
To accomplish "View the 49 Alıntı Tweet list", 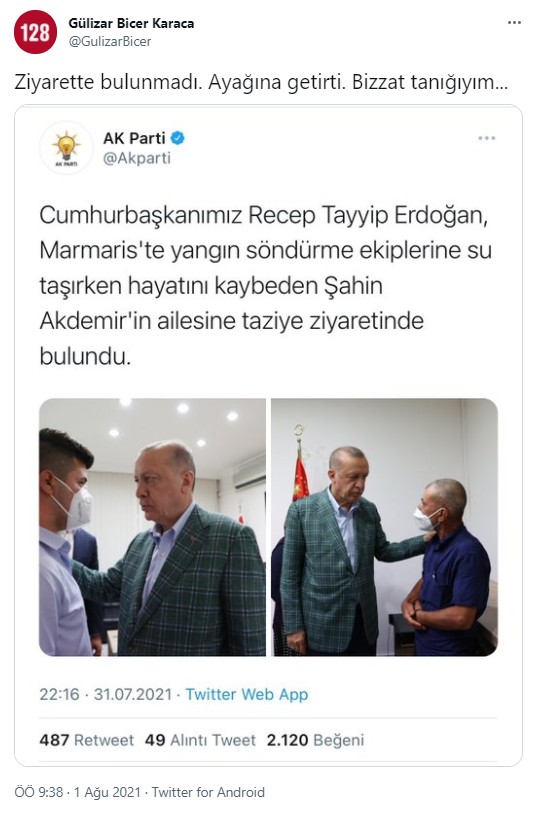I will click(x=200, y=740).
